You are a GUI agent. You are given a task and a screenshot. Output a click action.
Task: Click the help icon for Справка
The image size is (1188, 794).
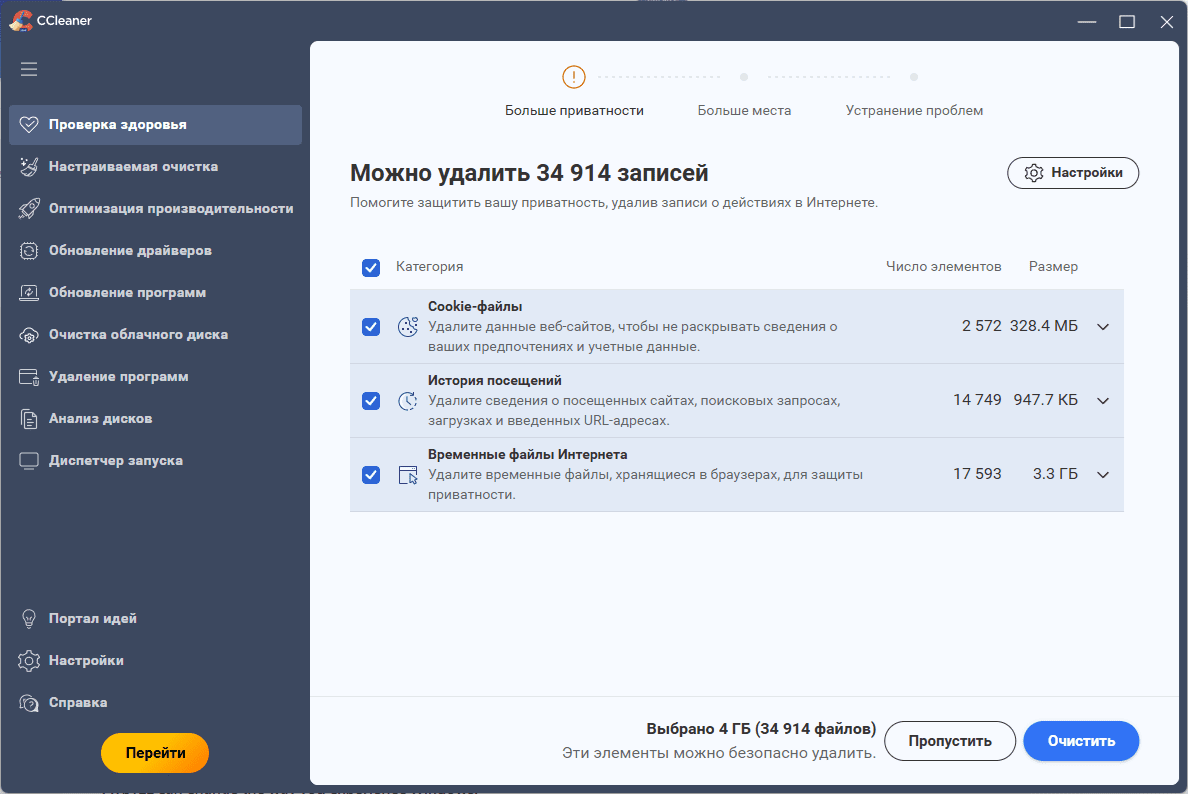pos(29,703)
